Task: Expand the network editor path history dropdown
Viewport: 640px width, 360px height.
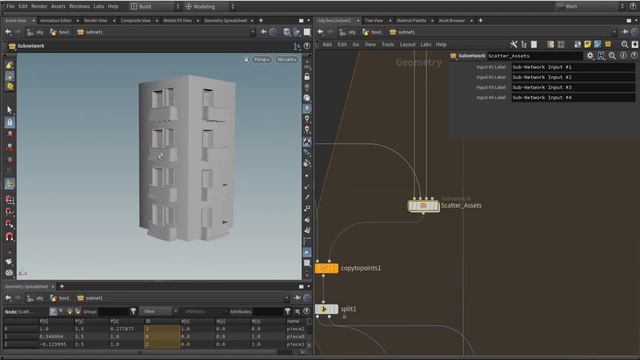Action: point(614,32)
